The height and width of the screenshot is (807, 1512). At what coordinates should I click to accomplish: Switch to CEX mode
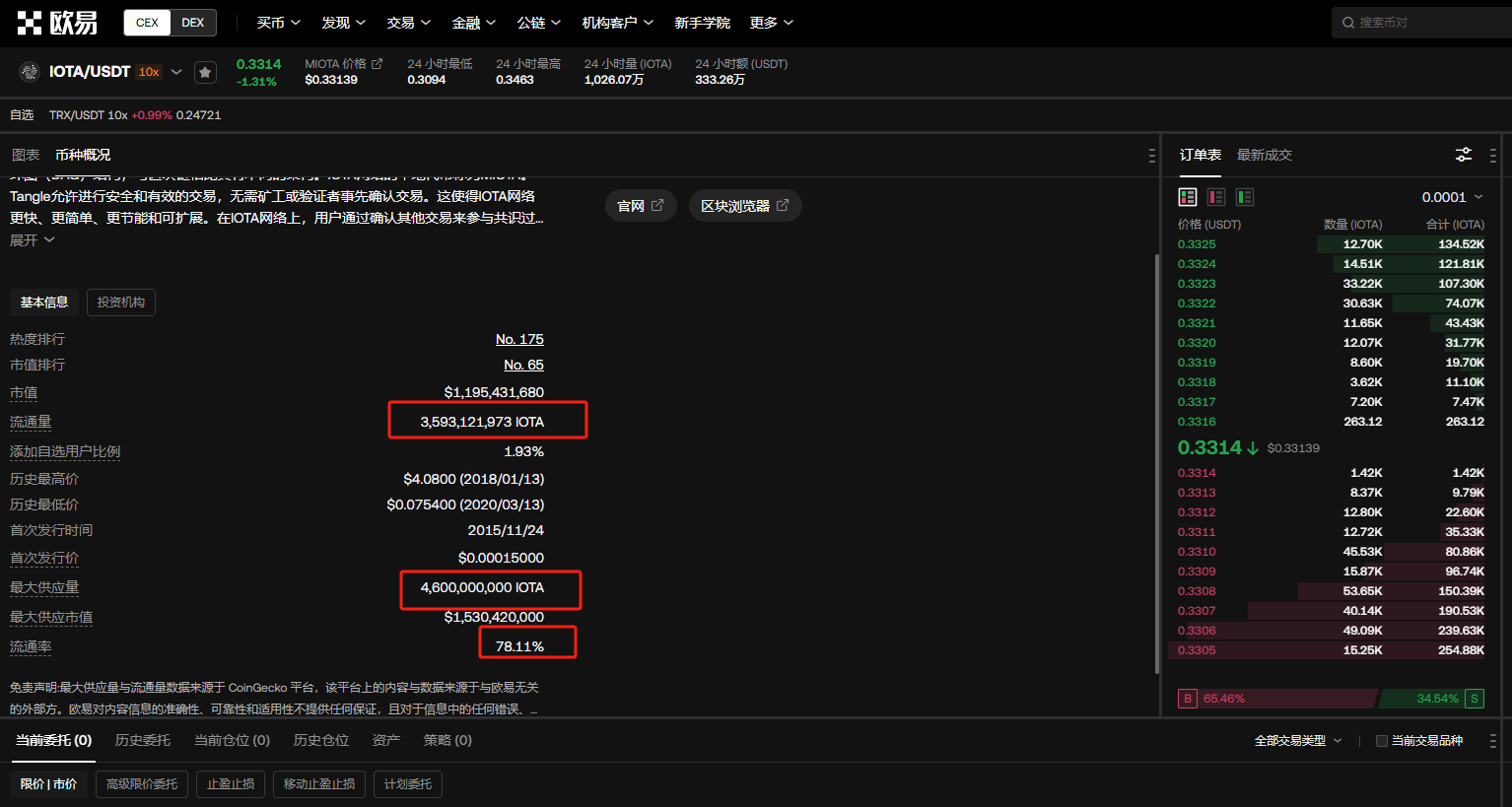(x=147, y=23)
